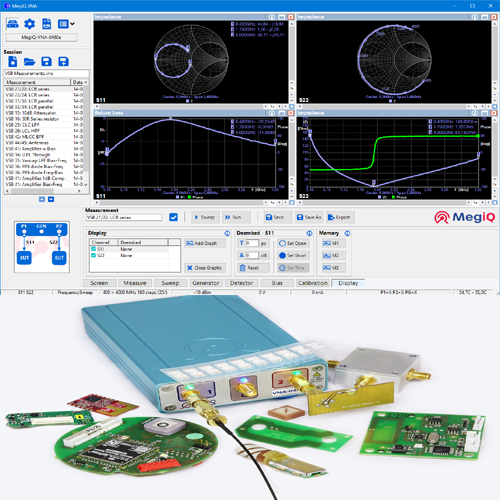Click the Save As button
Viewport: 500px width, 500px height.
309,217
